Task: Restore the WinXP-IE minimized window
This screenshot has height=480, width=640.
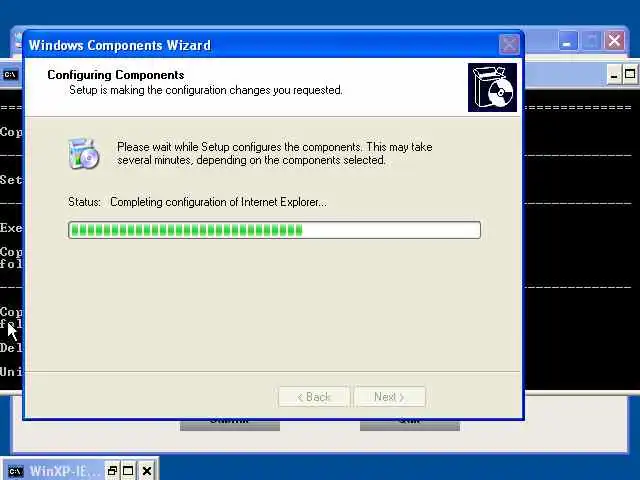Action: pos(112,471)
